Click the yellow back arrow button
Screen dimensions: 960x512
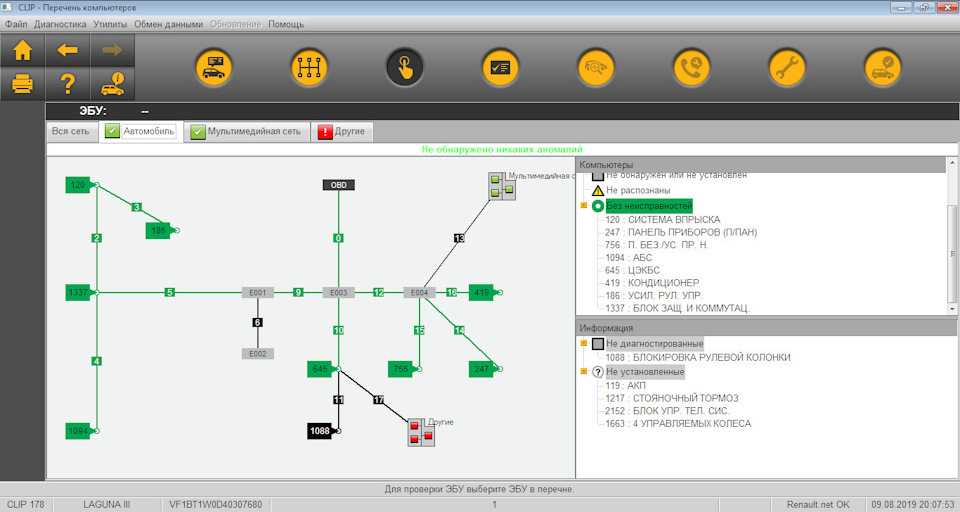(x=67, y=50)
